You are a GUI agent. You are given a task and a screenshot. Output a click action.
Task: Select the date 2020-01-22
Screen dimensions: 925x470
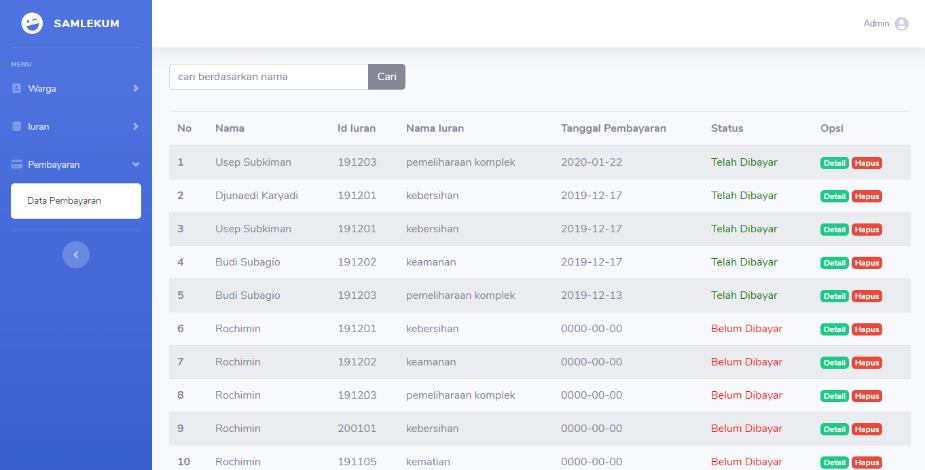(592, 162)
